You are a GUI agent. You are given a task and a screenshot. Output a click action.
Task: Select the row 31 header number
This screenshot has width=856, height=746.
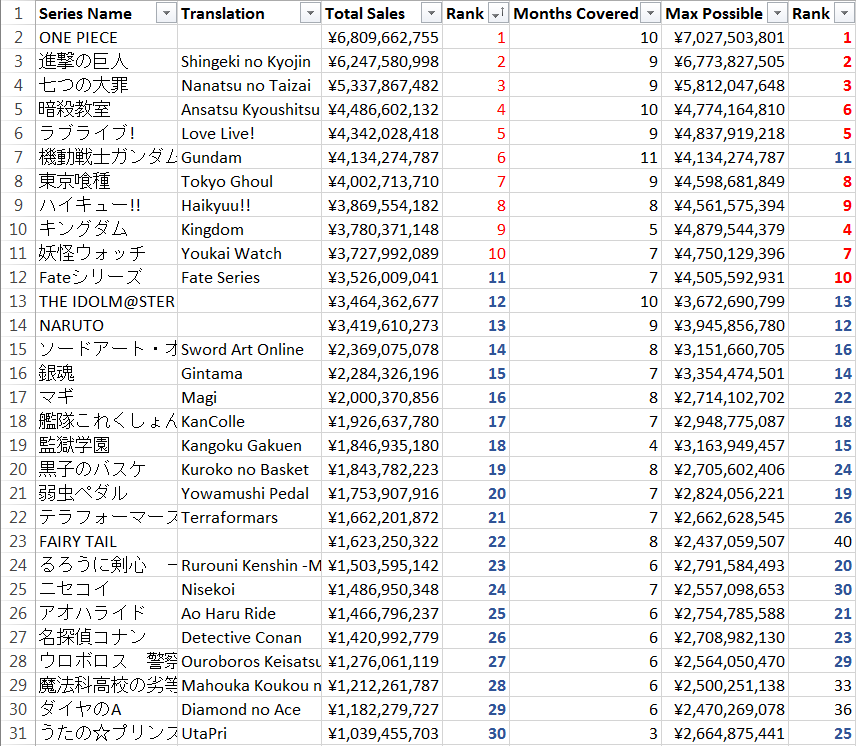tap(18, 734)
